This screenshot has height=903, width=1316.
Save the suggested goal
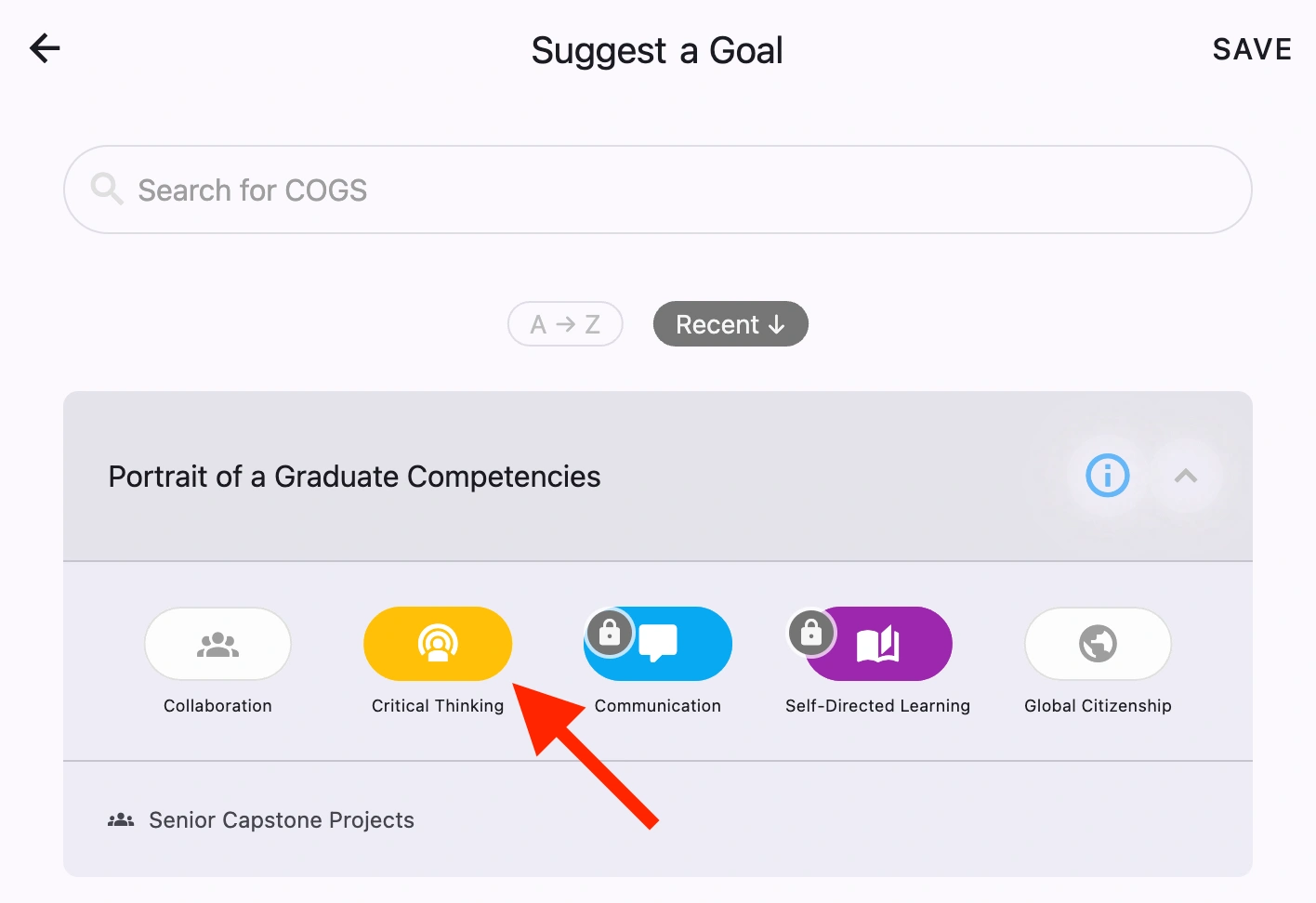pos(1252,48)
